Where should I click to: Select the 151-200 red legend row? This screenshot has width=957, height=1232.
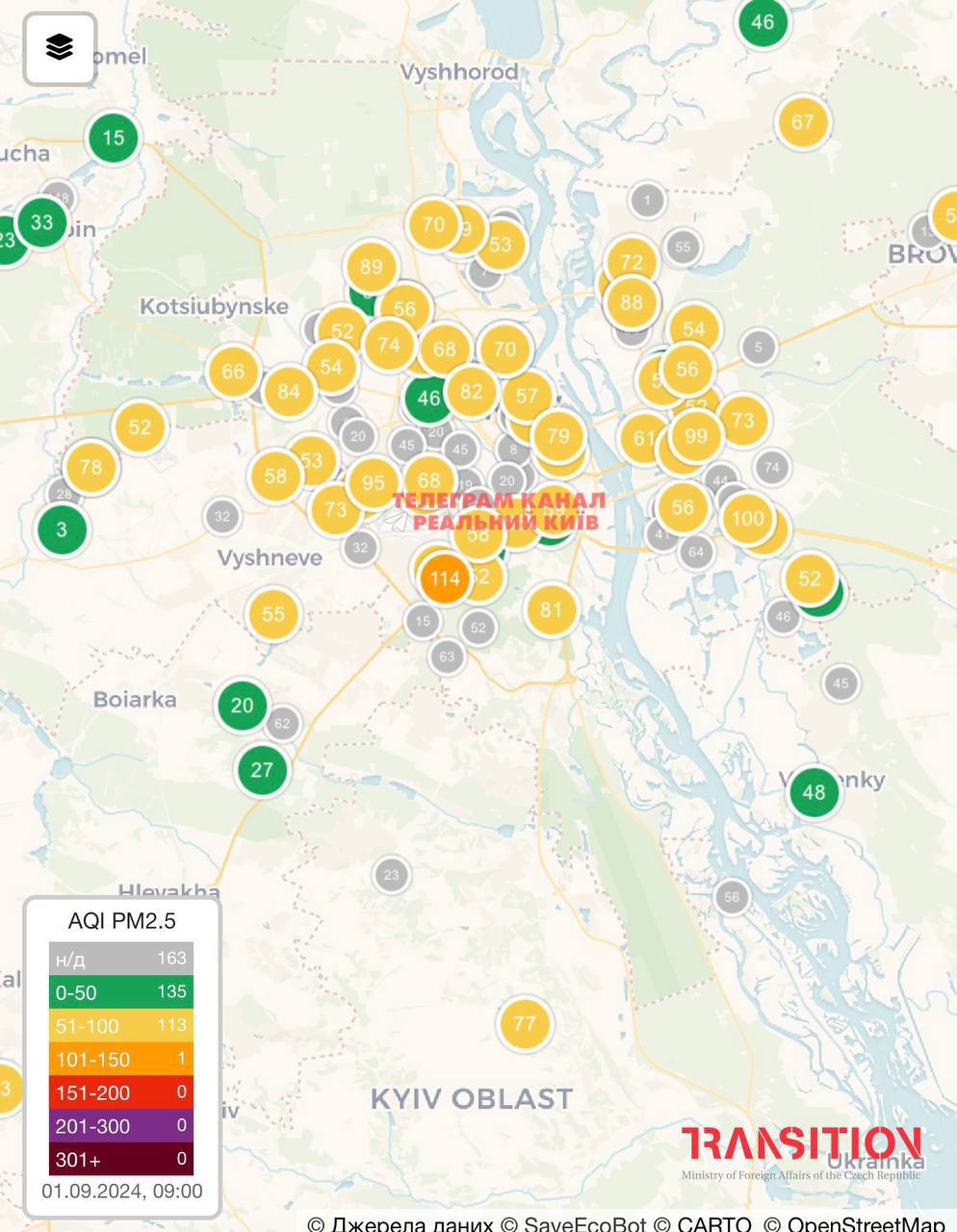click(121, 1092)
